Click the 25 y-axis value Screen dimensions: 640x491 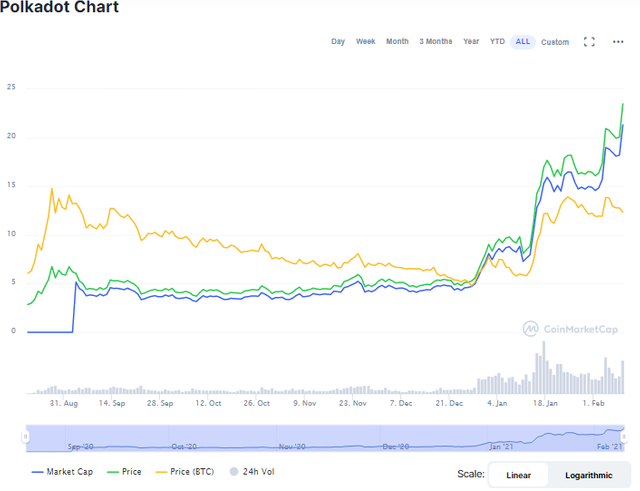[x=11, y=87]
